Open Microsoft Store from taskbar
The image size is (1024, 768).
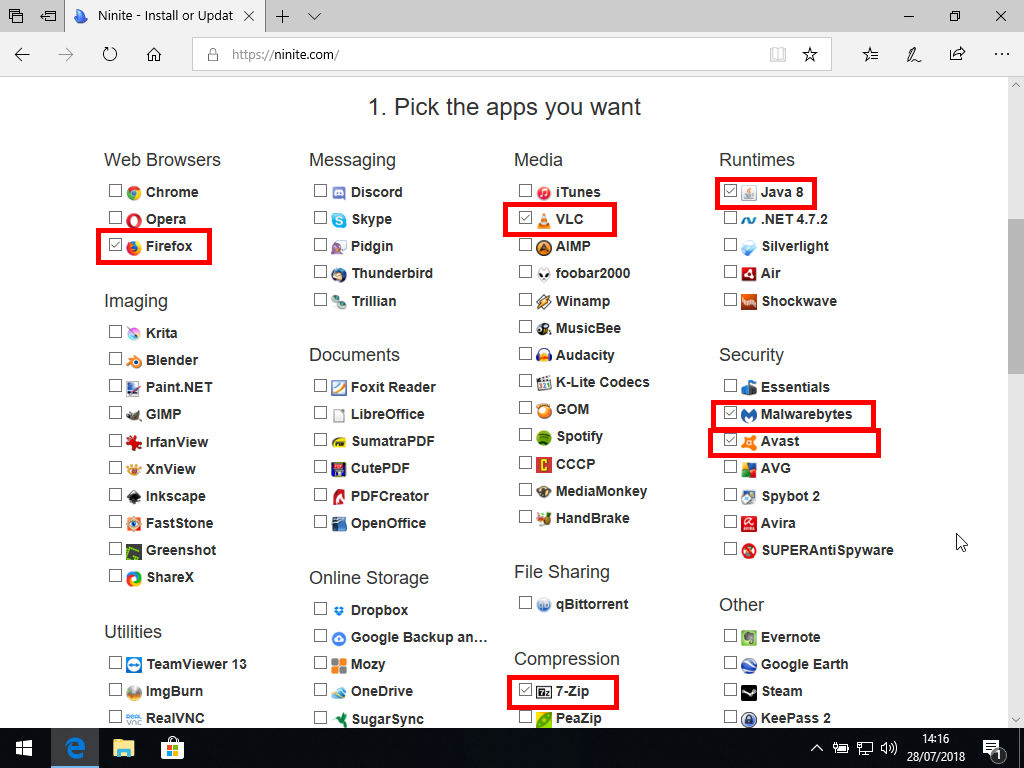click(172, 748)
